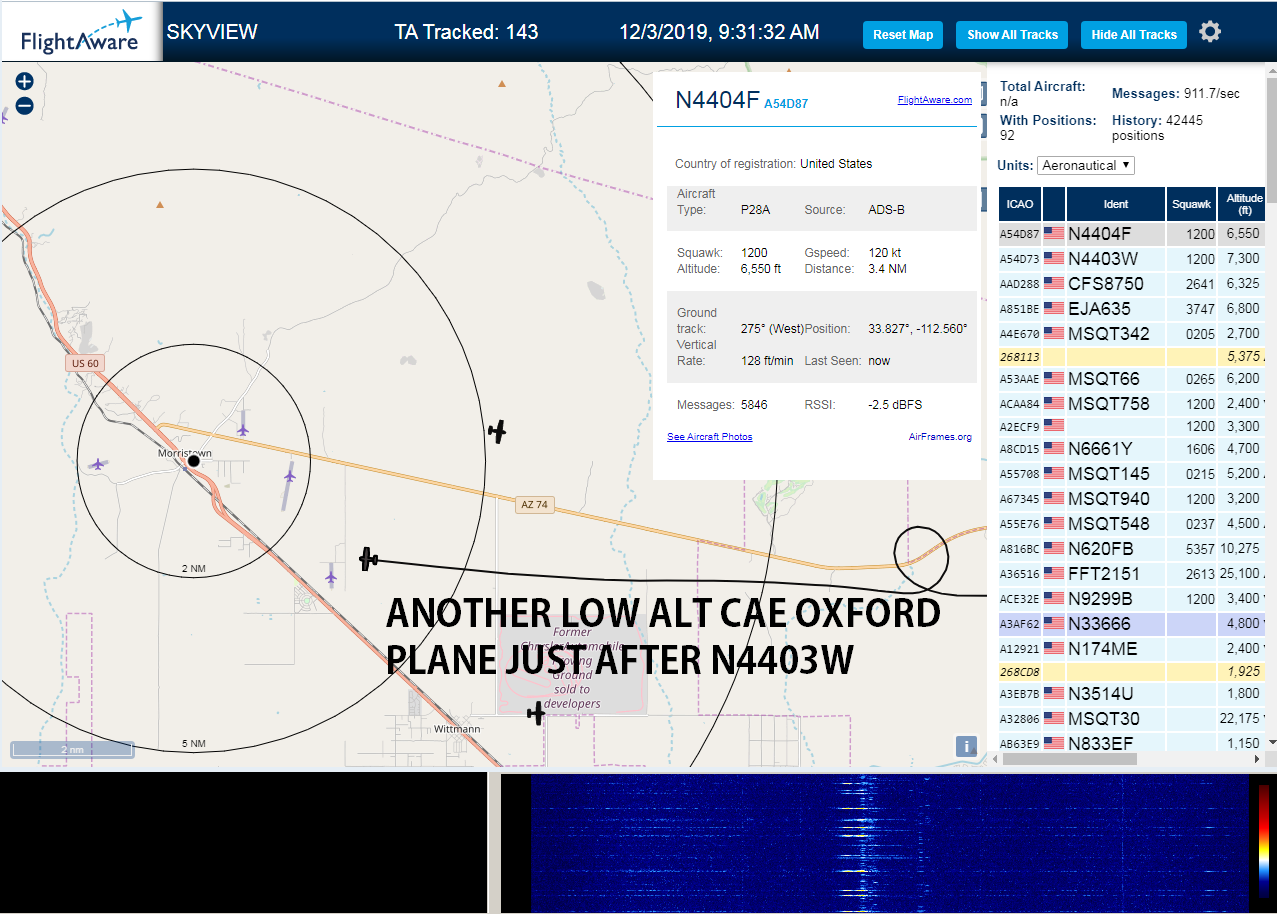Select the FFT2151 aircraft row

1132,574
